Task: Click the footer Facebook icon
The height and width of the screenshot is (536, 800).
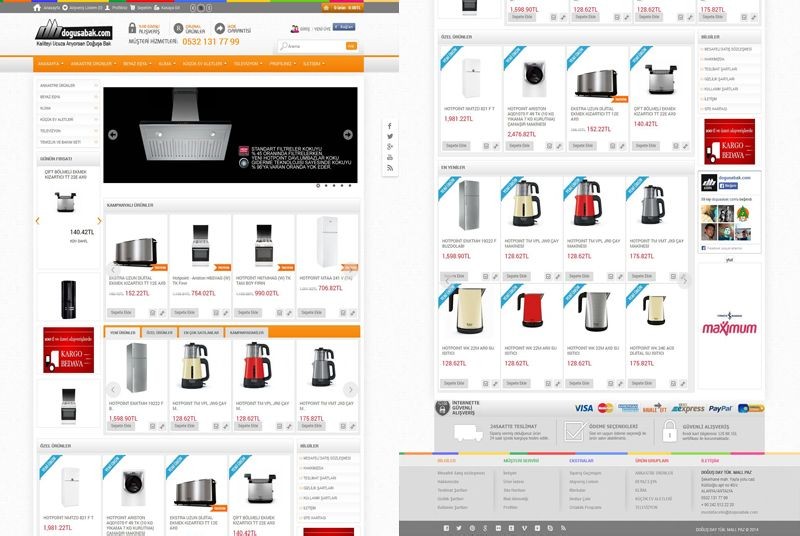Action: pos(446,528)
